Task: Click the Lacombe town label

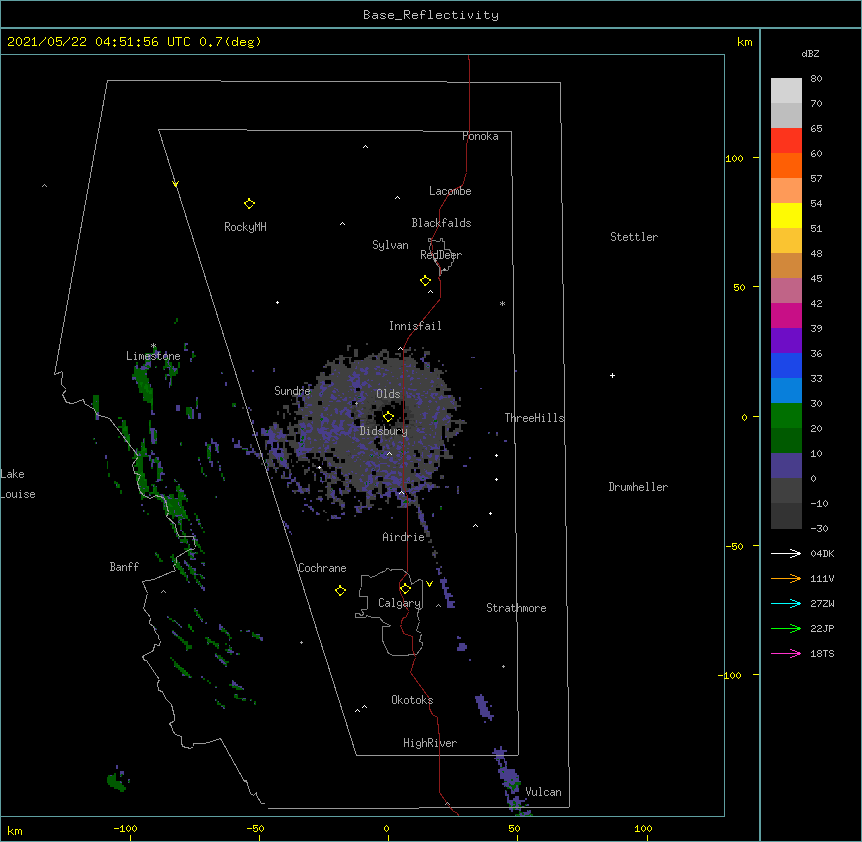Action: point(450,191)
